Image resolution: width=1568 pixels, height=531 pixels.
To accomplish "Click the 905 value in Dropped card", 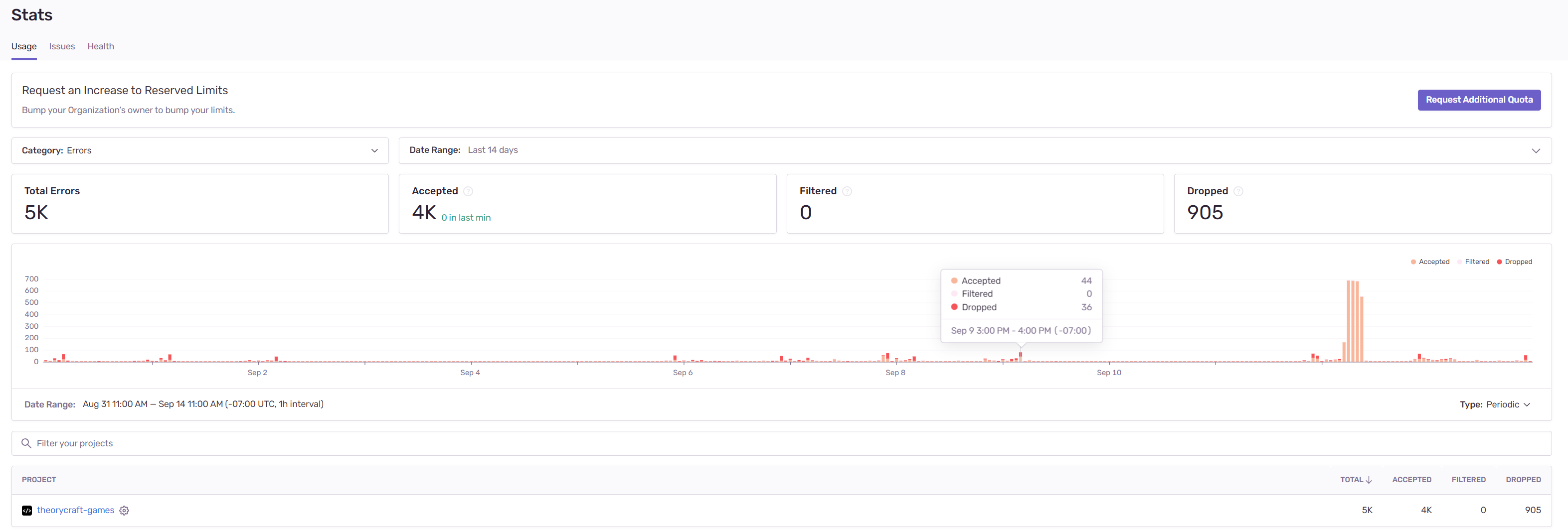I will coord(1205,212).
